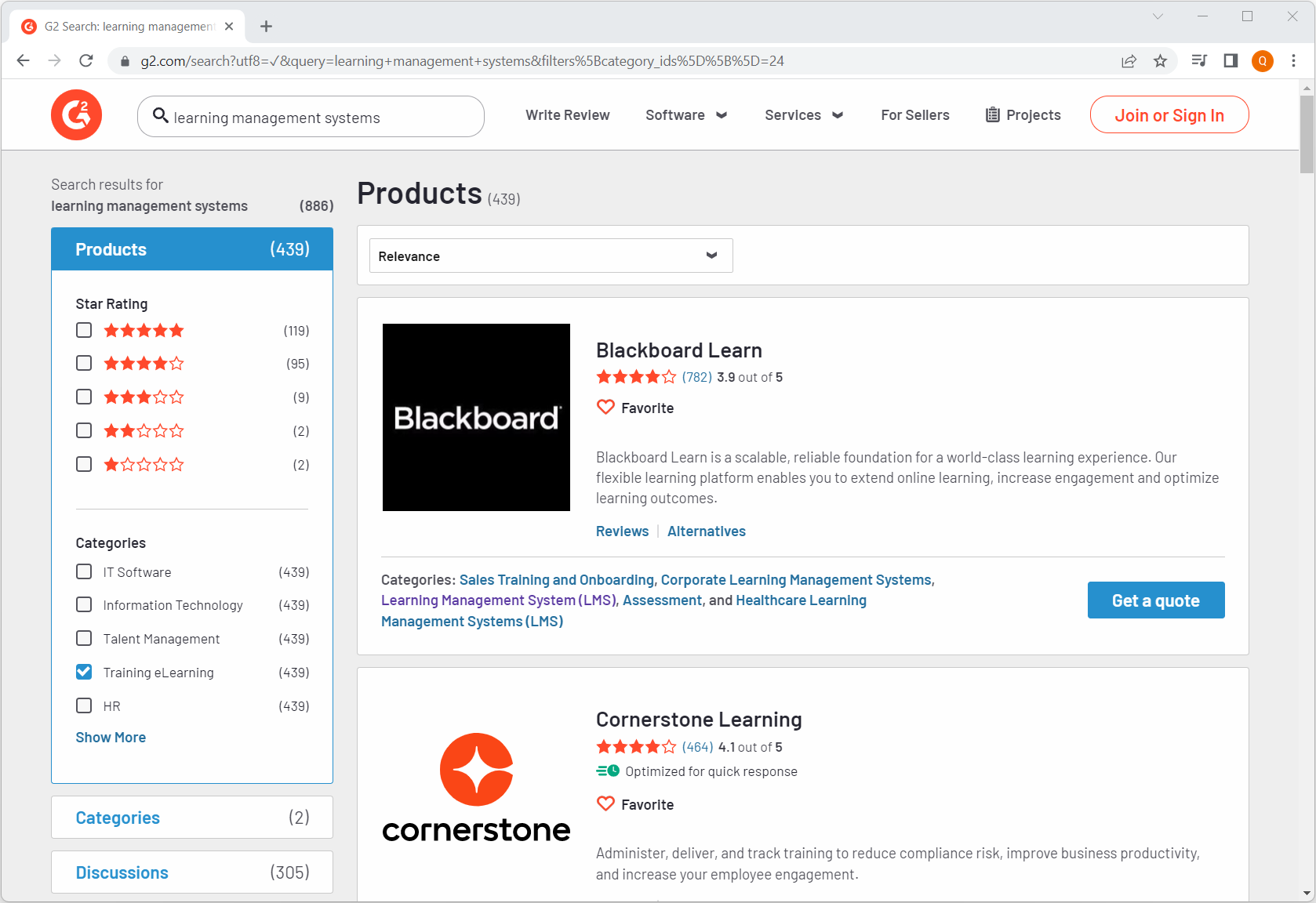Open Cornerstone Learning product title

click(x=699, y=720)
